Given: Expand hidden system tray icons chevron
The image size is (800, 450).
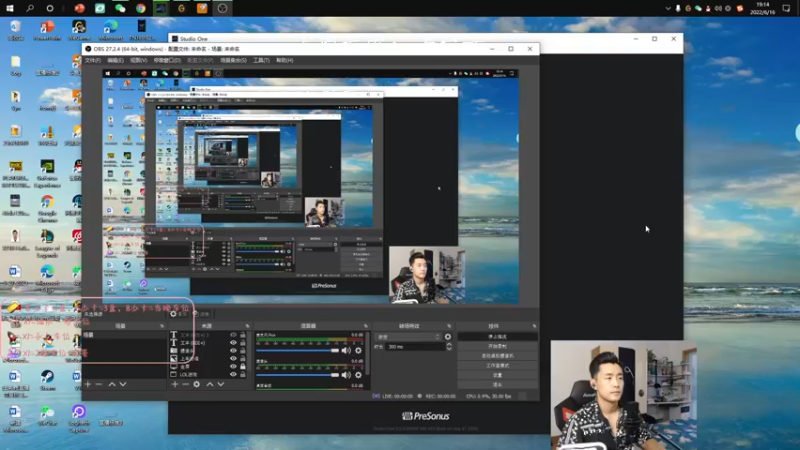Looking at the screenshot, I should tap(668, 8).
